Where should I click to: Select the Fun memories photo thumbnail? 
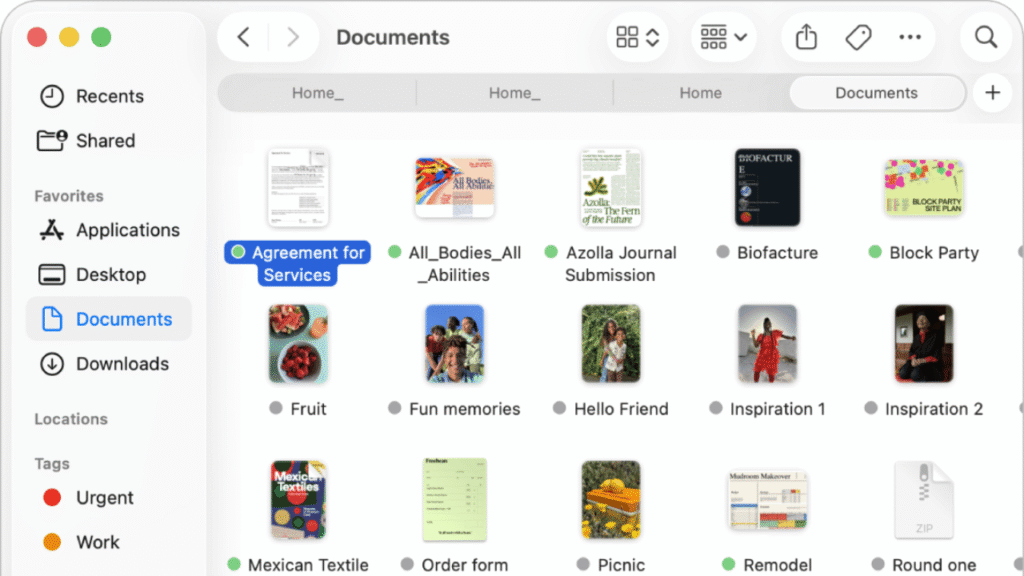[x=455, y=344]
